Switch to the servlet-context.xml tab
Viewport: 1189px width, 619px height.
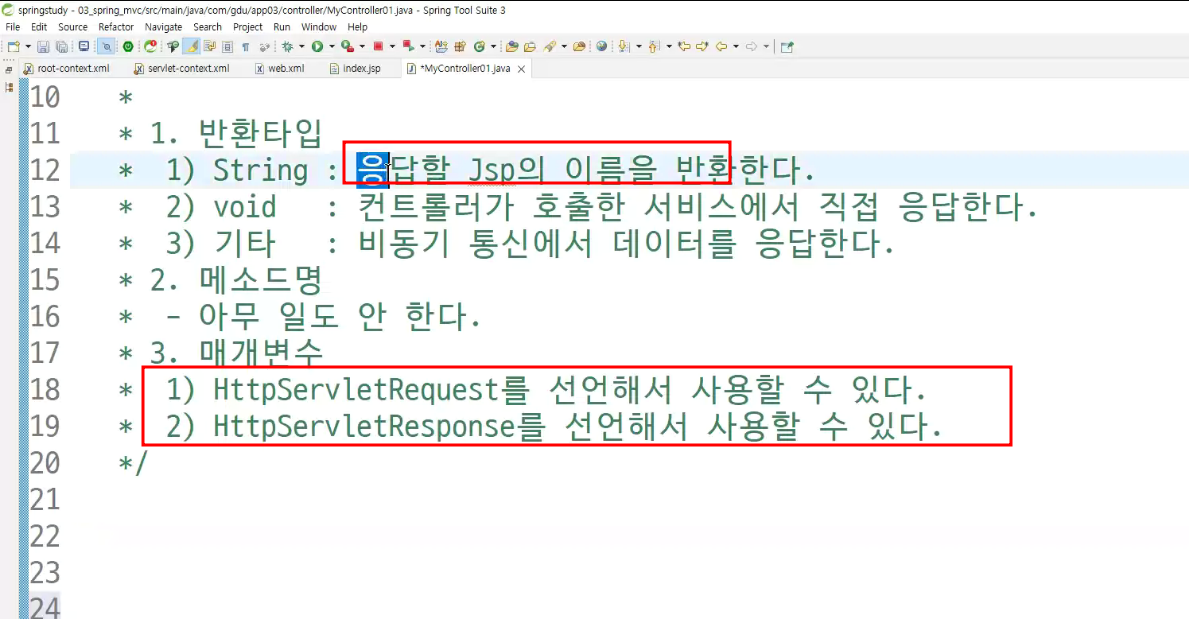pos(182,68)
